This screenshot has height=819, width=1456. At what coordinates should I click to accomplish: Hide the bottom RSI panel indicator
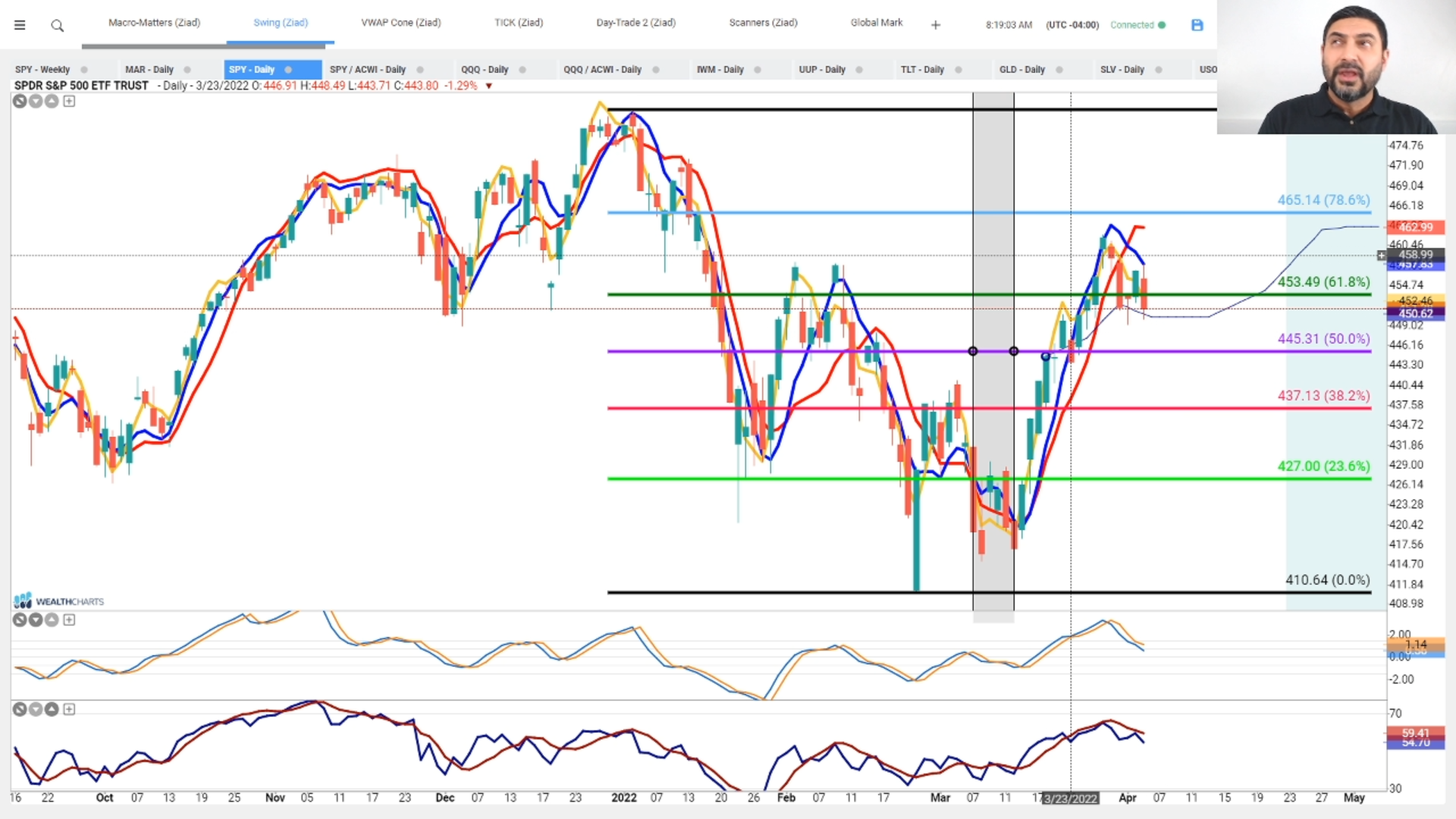click(x=20, y=709)
